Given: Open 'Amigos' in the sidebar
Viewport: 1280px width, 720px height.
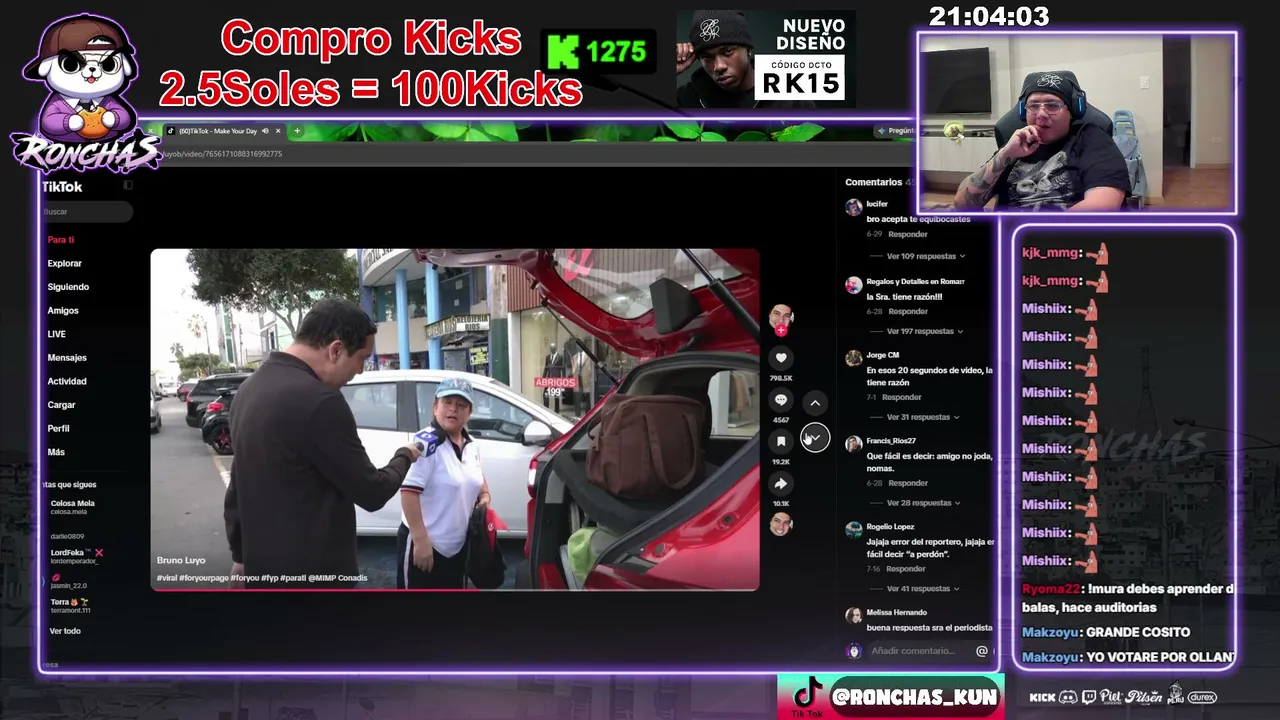Looking at the screenshot, I should (x=63, y=311).
